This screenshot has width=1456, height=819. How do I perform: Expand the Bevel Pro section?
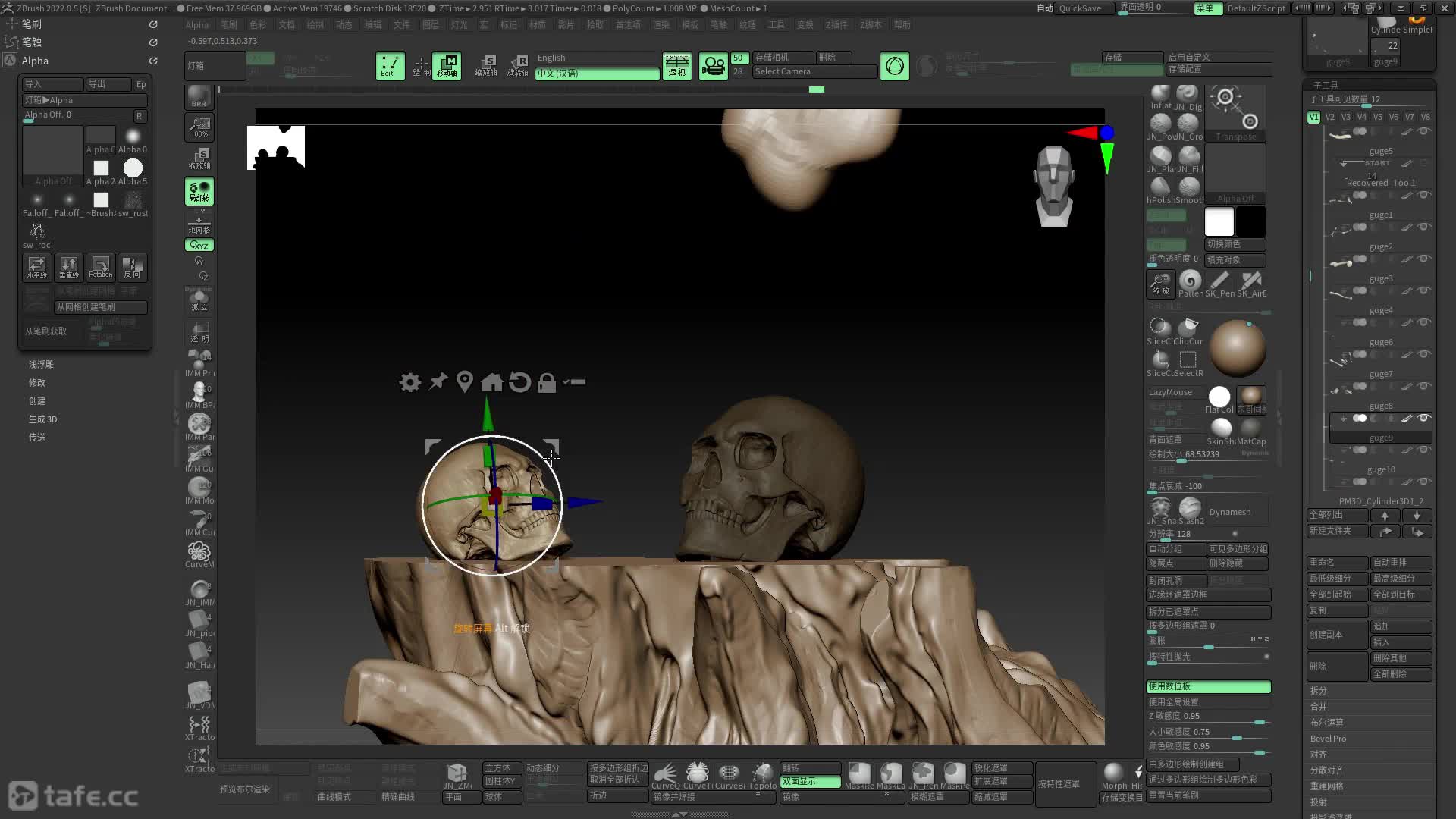(x=1329, y=739)
